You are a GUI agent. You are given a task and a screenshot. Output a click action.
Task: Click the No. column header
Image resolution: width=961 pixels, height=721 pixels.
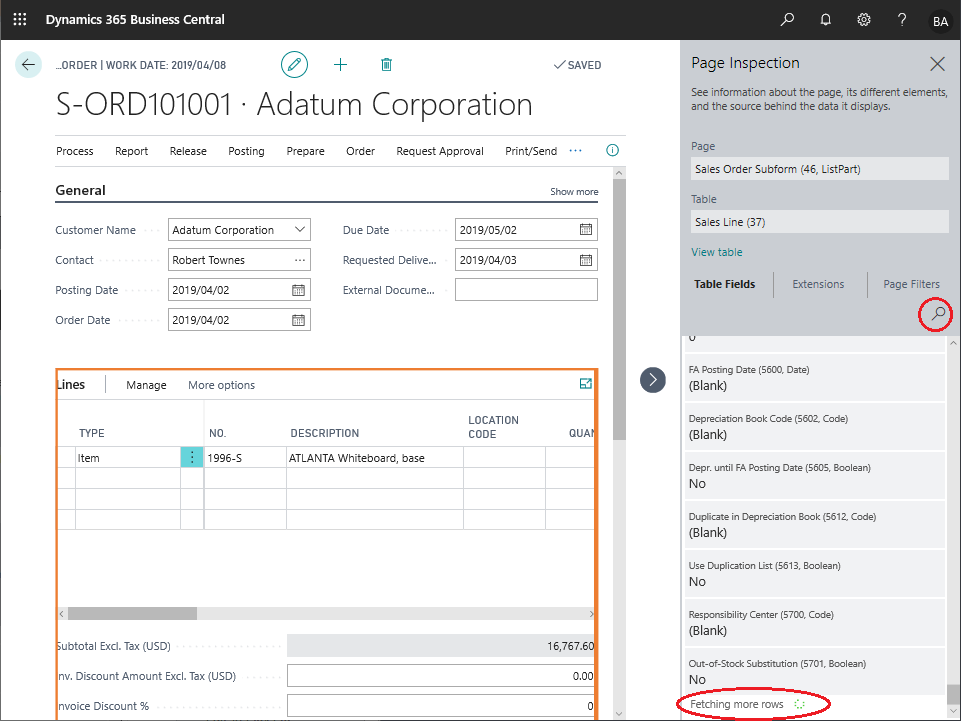(x=218, y=433)
